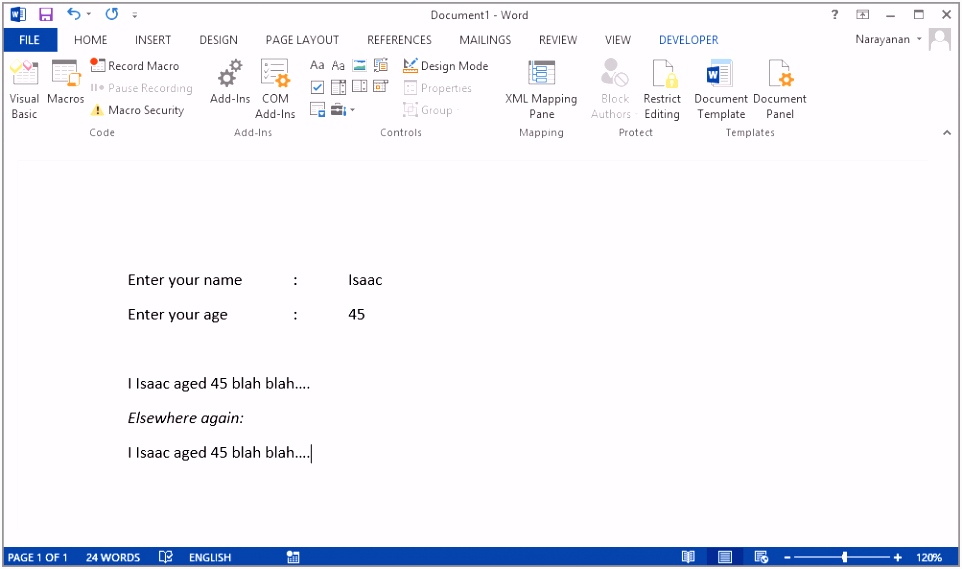Switch to the MAILINGS tab
Image resolution: width=962 pixels, height=569 pixels.
coord(485,40)
